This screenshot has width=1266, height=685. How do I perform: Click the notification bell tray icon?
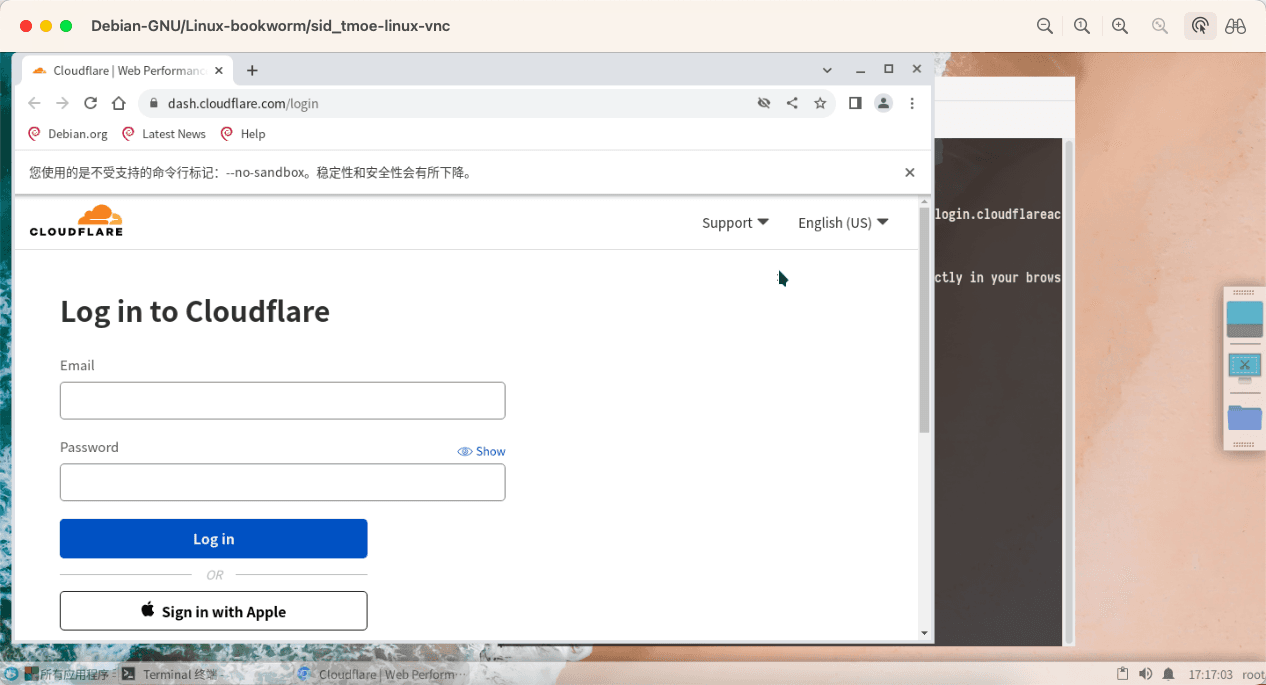(1168, 674)
